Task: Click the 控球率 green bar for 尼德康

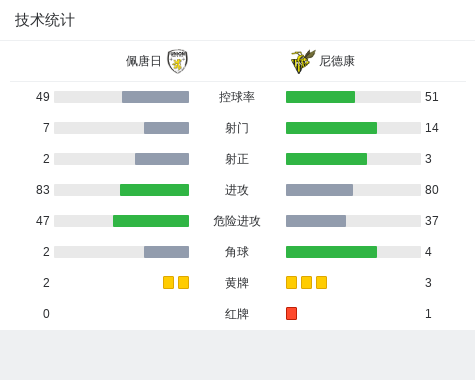Action: (x=320, y=97)
